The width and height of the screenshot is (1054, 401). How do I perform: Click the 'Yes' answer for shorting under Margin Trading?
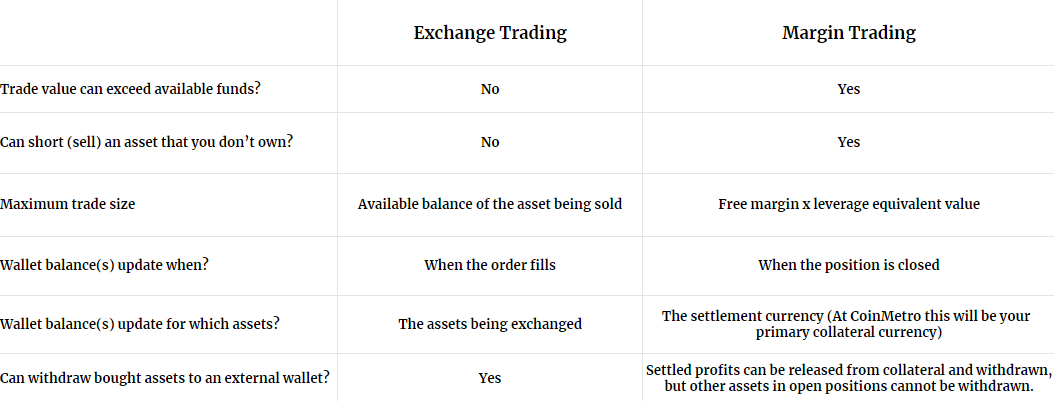click(x=849, y=142)
